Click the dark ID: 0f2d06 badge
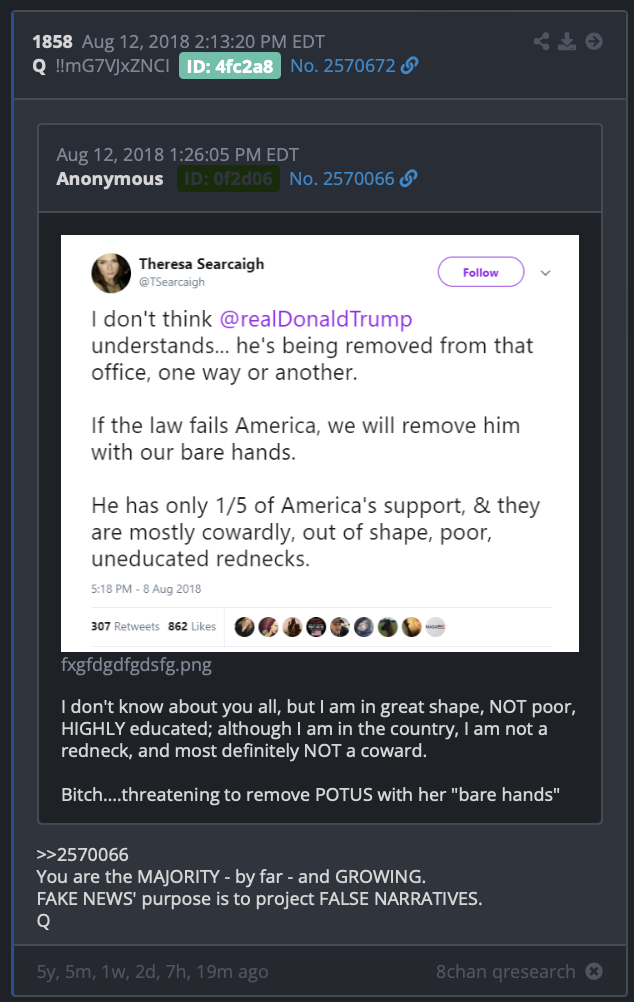The width and height of the screenshot is (634, 1002). 228,179
